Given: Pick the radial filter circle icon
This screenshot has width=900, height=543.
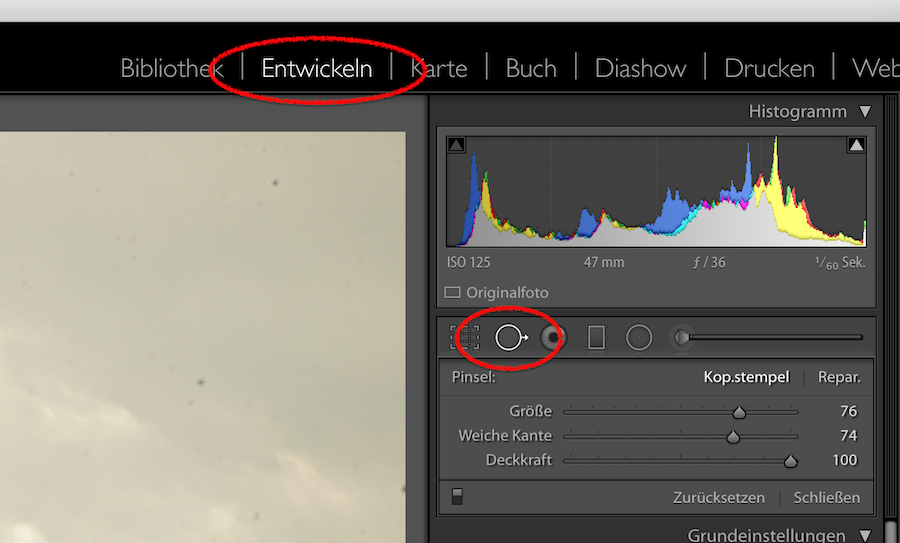Looking at the screenshot, I should 639,338.
